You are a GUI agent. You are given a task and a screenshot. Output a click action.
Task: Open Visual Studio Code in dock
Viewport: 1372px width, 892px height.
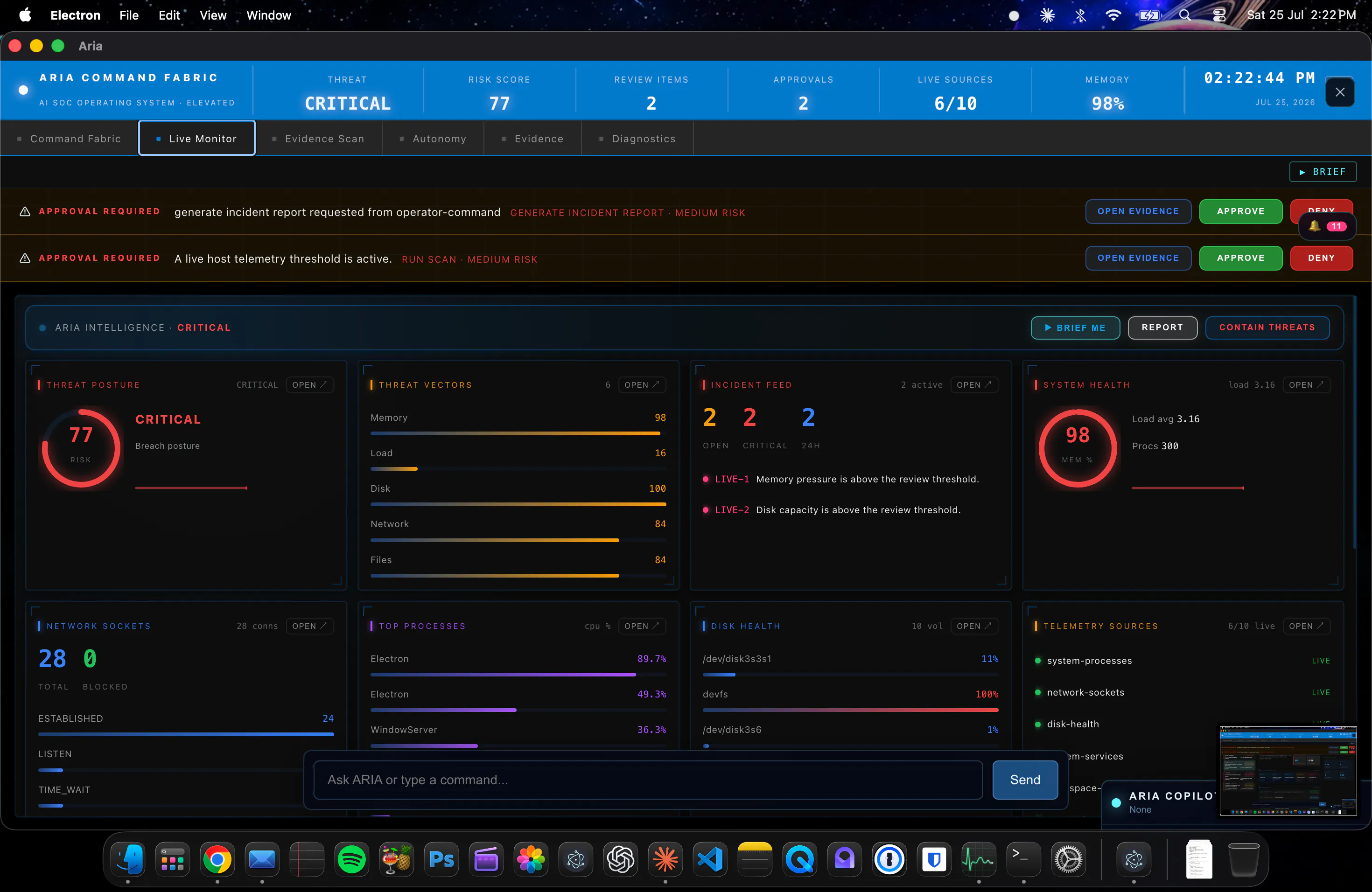710,860
